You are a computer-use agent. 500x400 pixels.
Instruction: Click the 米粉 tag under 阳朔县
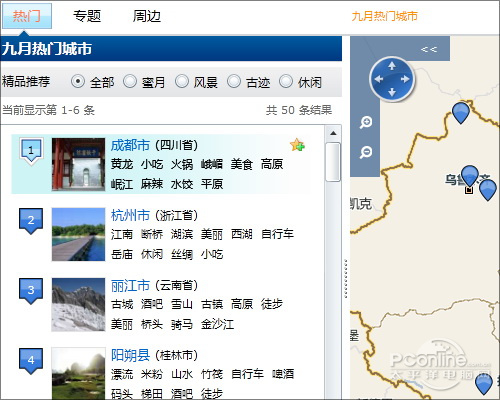click(152, 374)
